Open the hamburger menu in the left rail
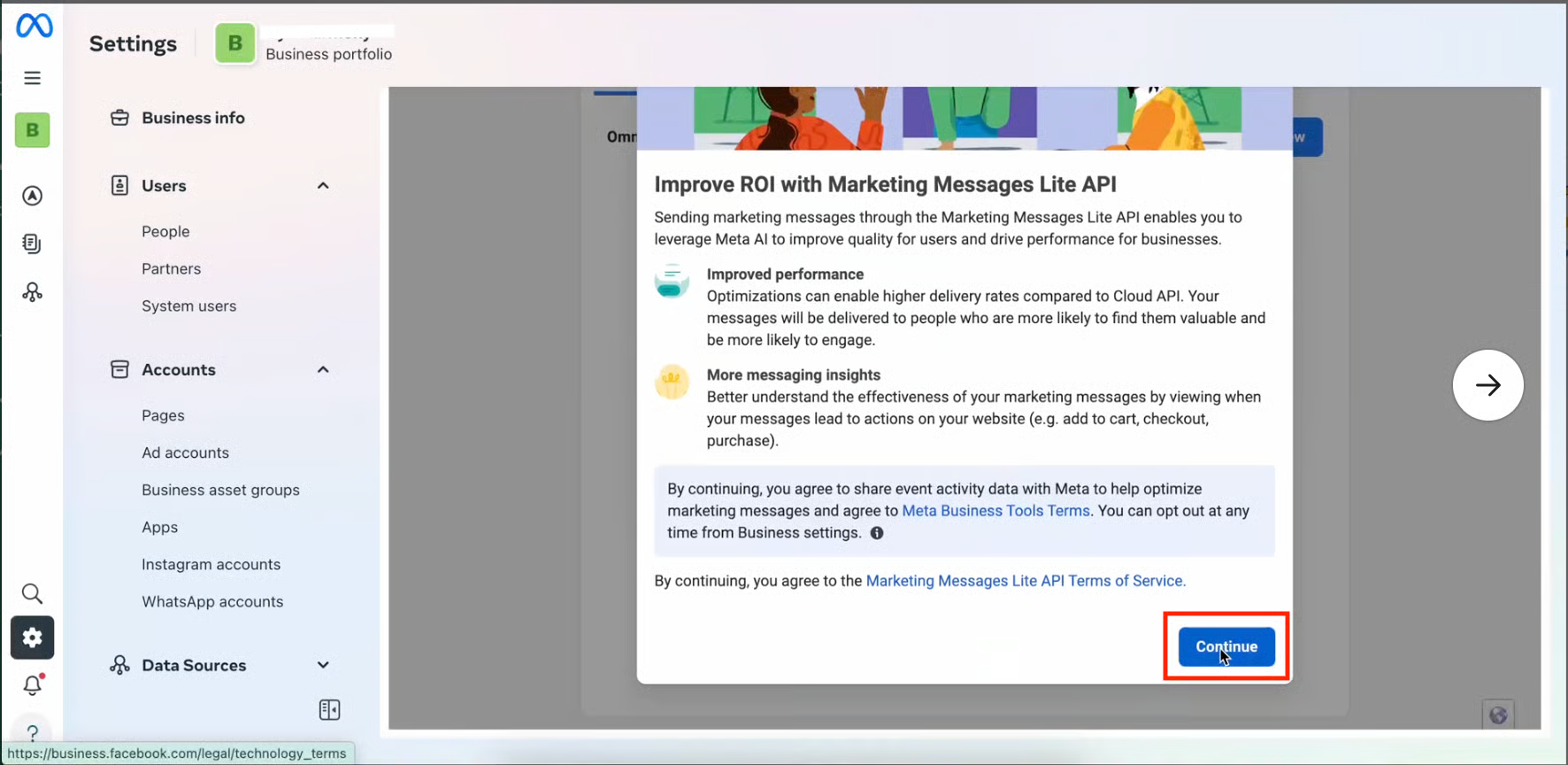Viewport: 1568px width, 765px height. click(x=33, y=78)
